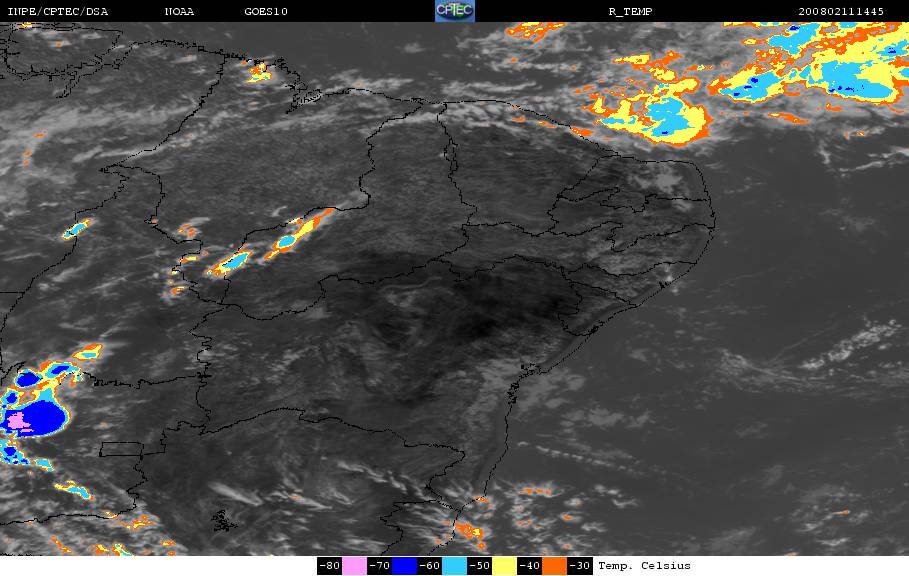The width and height of the screenshot is (909, 576).
Task: Pick the orange -40 to -30 legend swatch
Action: click(x=554, y=566)
